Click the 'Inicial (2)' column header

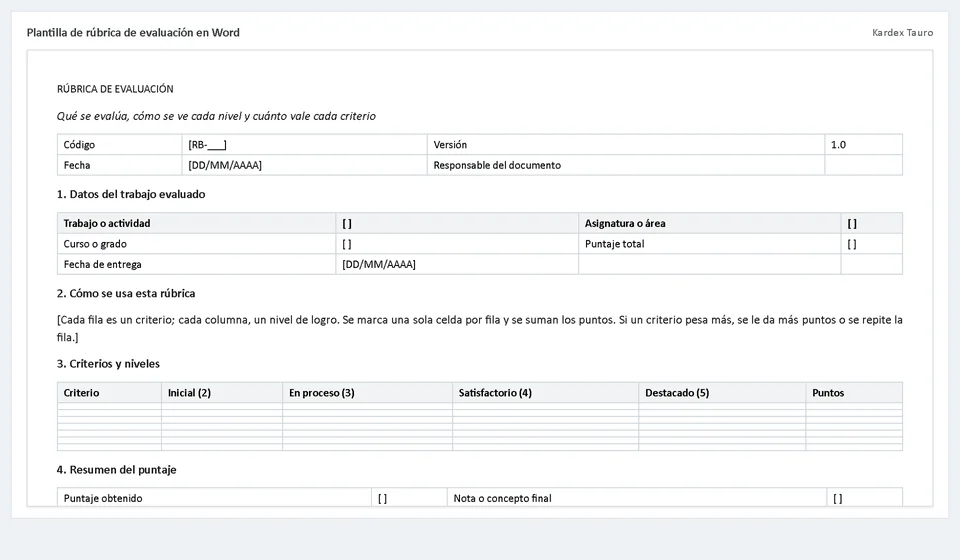point(222,393)
